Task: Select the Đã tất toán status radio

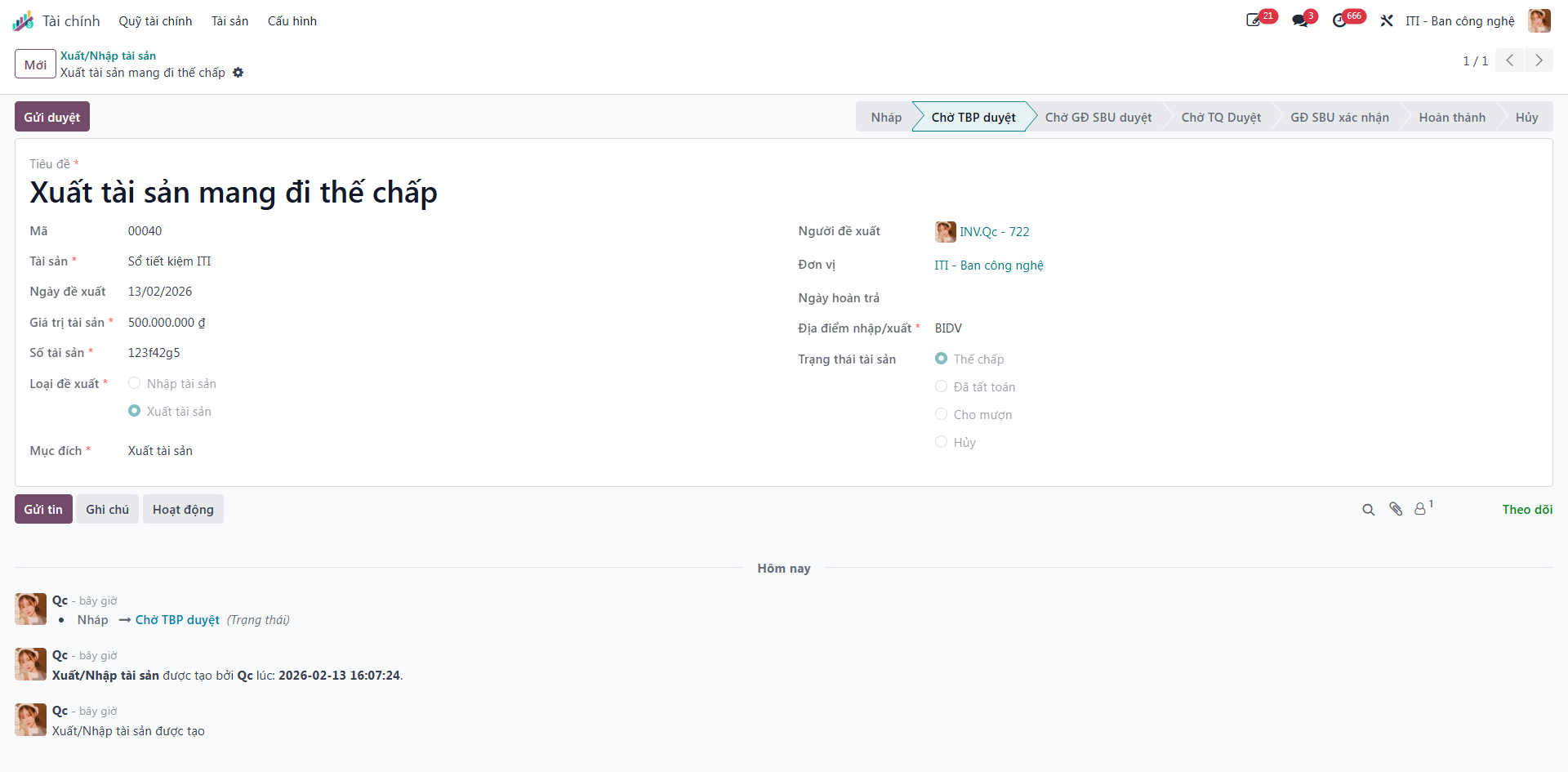Action: point(942,386)
